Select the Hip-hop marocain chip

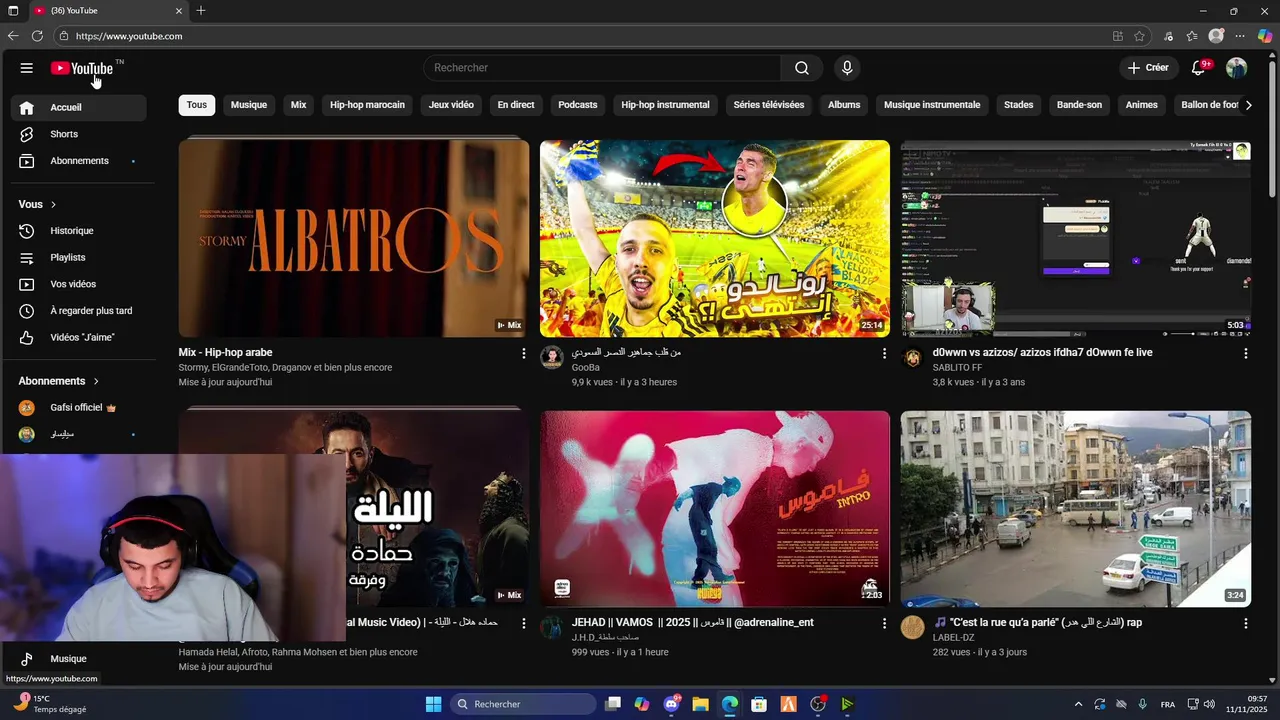pos(367,105)
